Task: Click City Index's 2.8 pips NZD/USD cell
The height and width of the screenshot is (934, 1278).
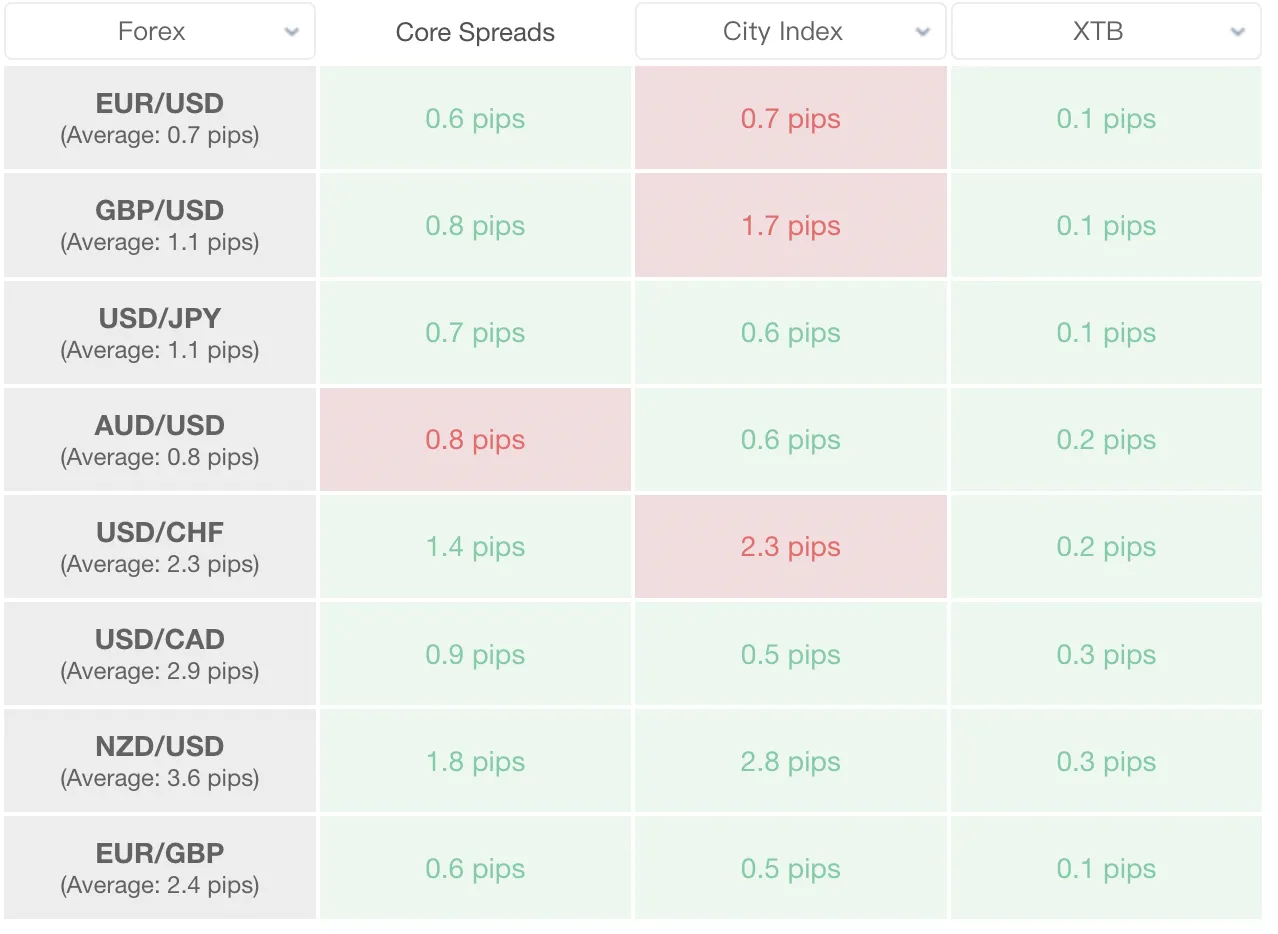Action: click(791, 761)
